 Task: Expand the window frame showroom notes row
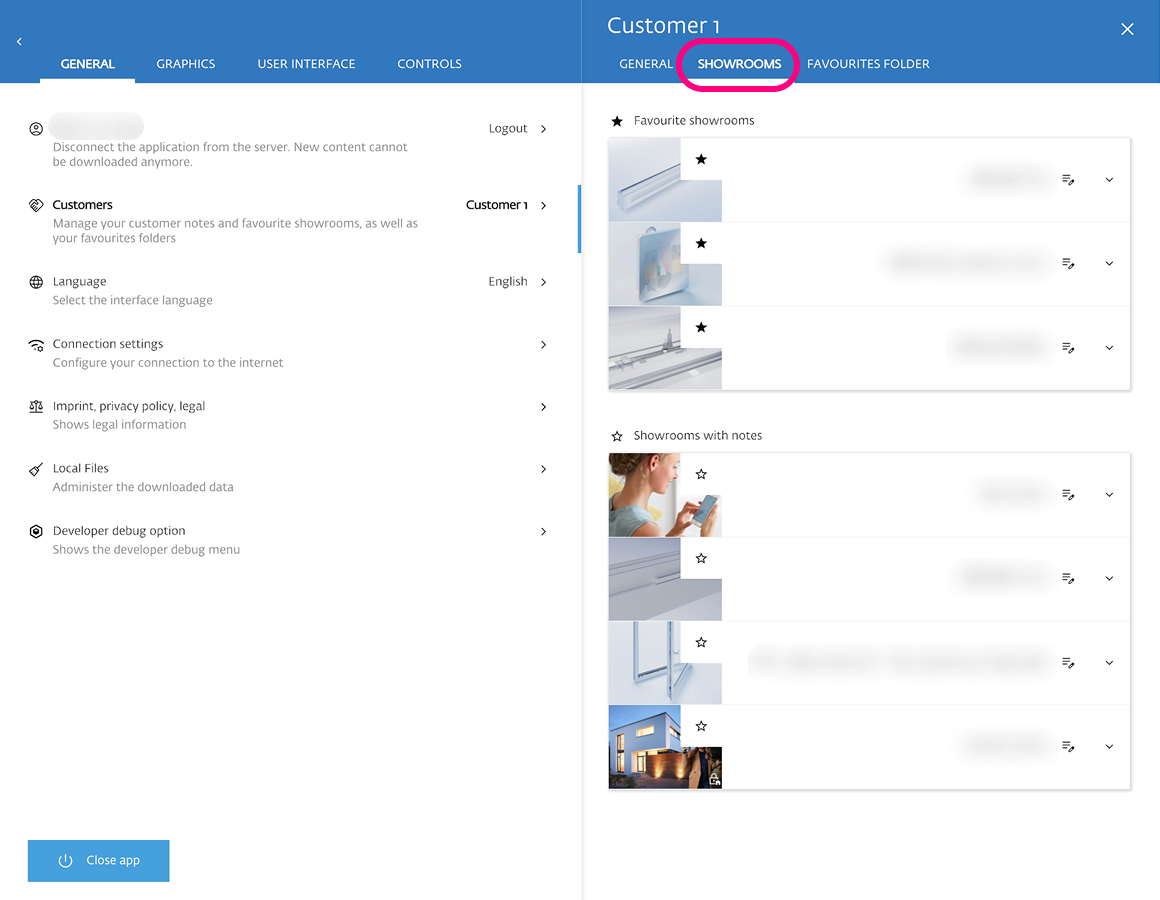tap(1109, 663)
